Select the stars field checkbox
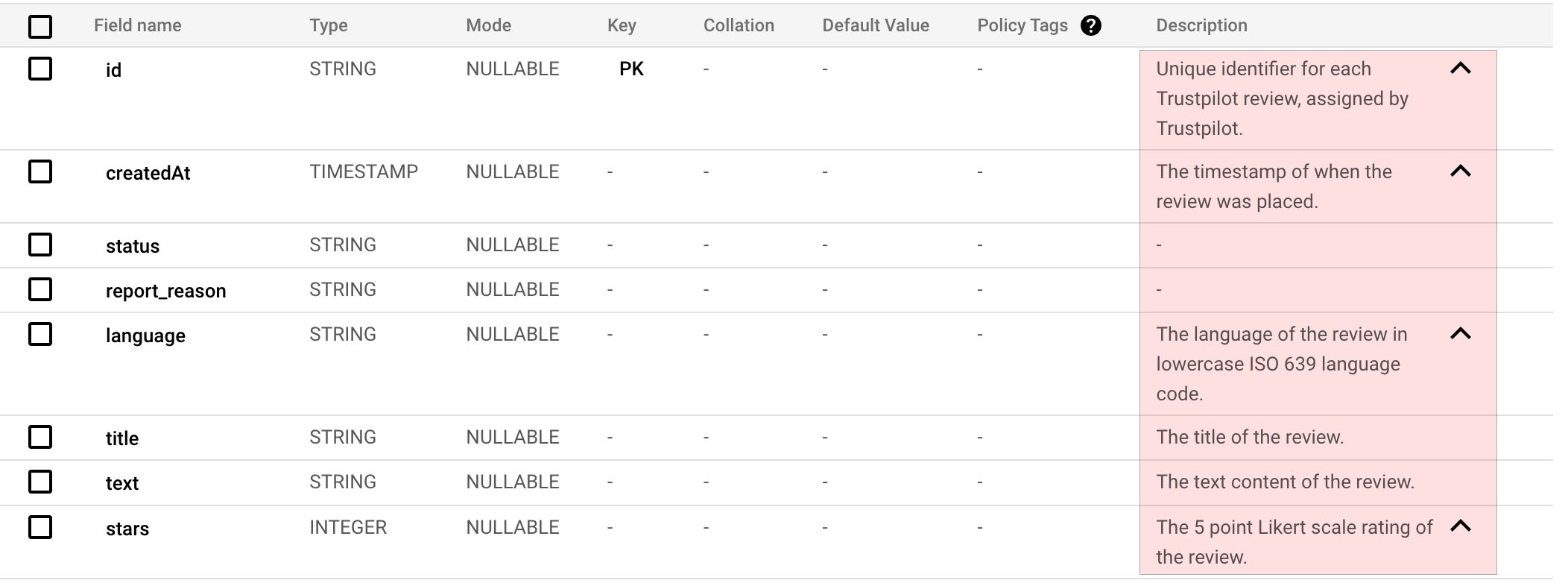 click(40, 527)
